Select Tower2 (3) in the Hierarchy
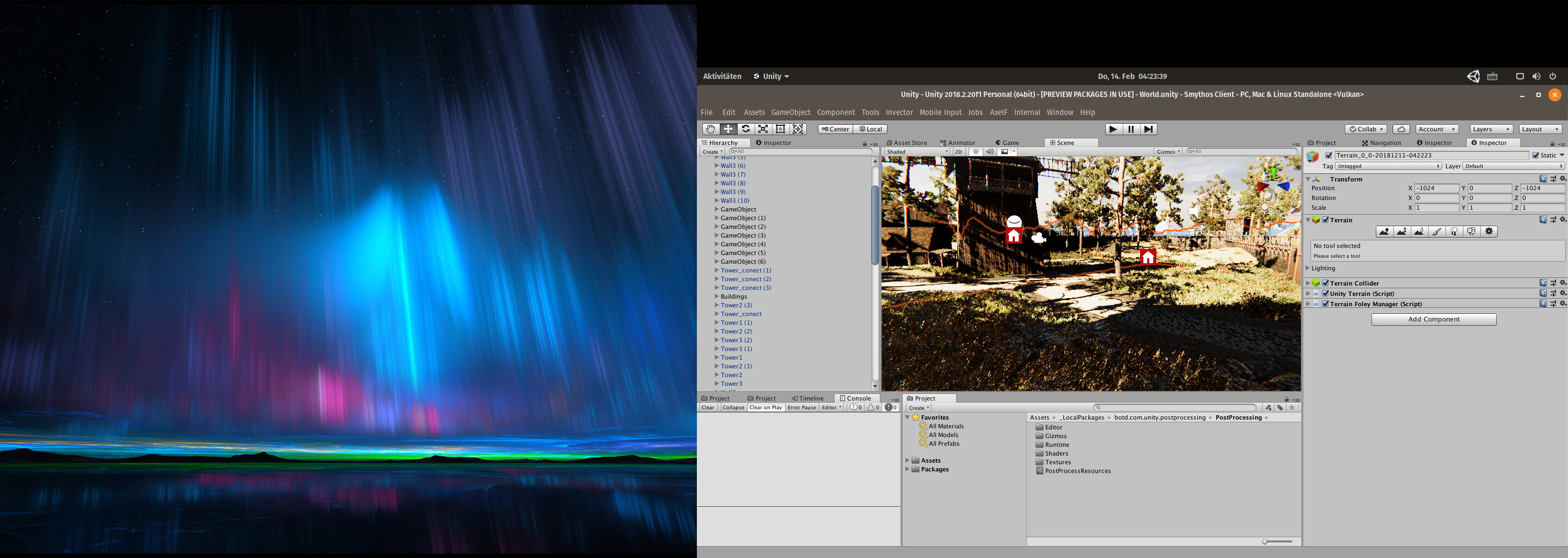 tap(736, 305)
